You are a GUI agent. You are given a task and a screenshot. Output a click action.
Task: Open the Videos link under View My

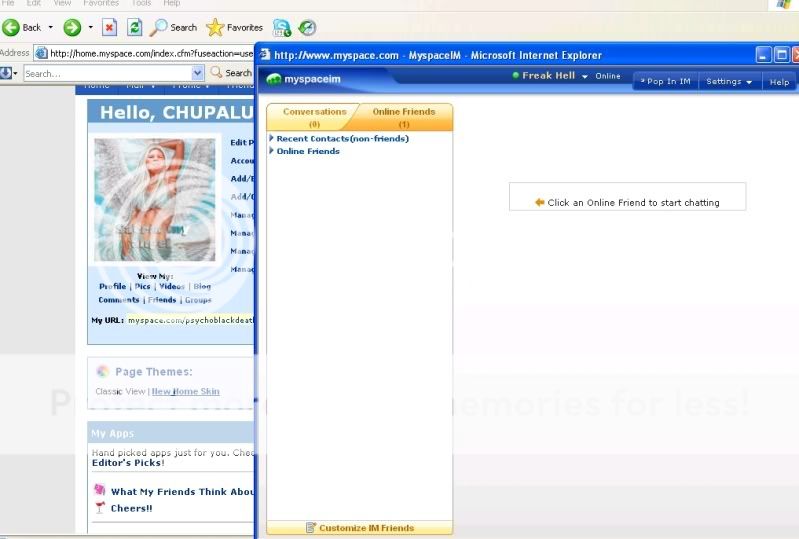tap(172, 286)
